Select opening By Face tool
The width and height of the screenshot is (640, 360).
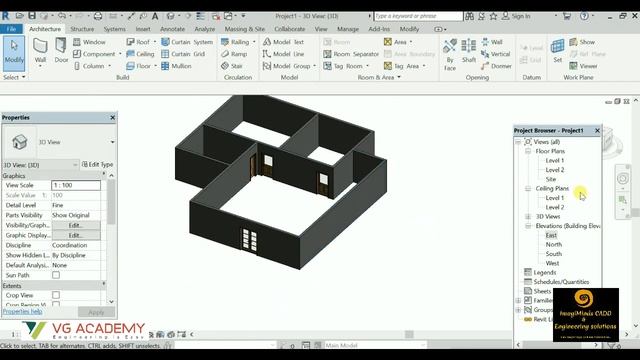click(450, 54)
